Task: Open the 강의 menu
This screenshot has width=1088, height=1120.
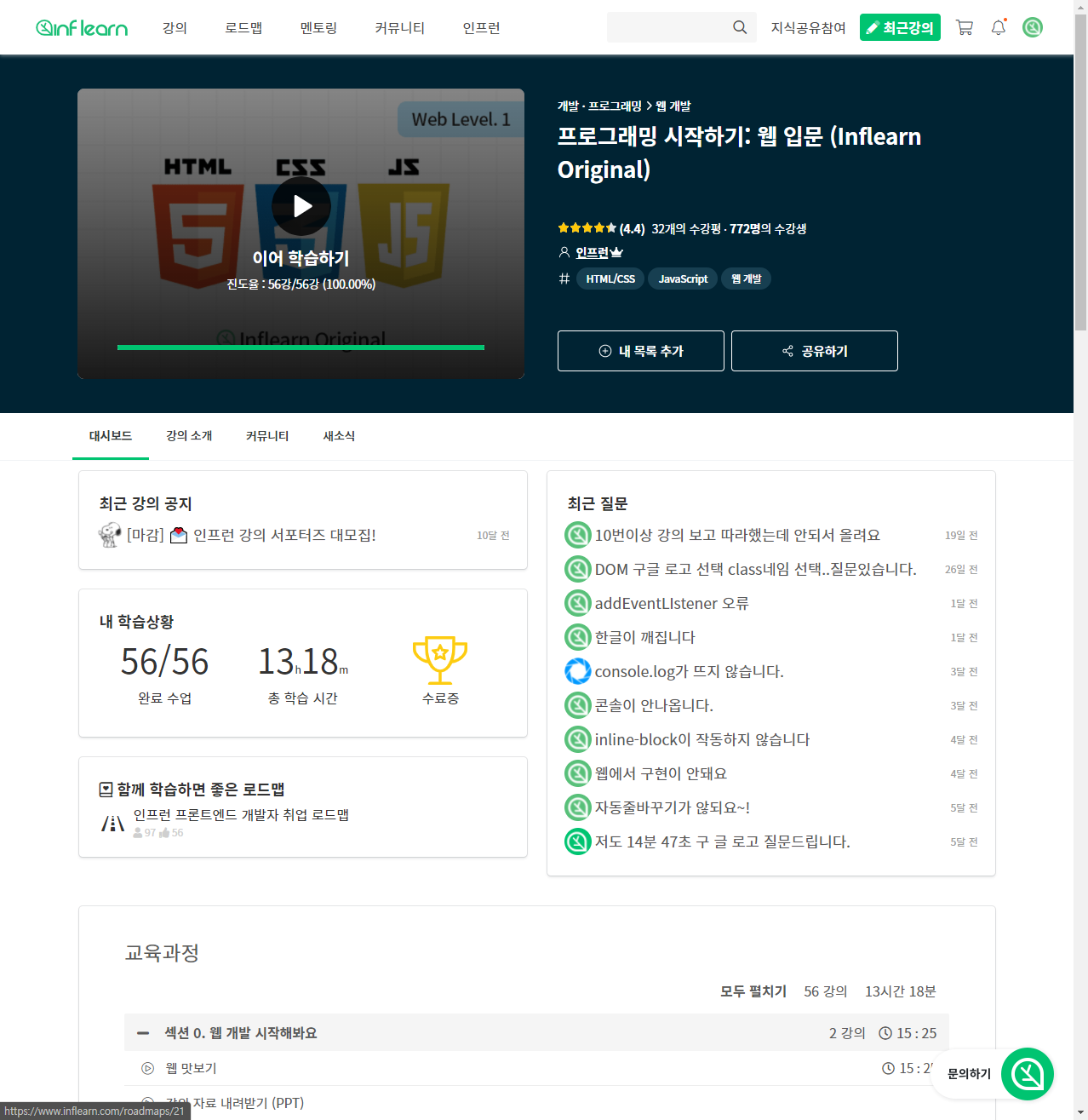Action: [175, 27]
